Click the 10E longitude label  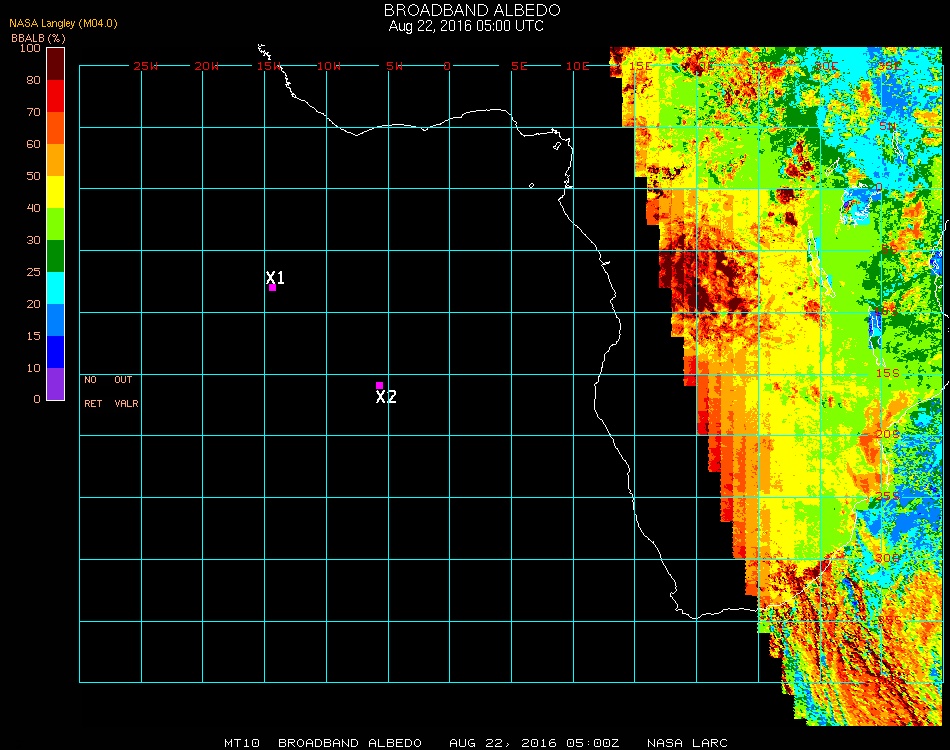point(578,66)
